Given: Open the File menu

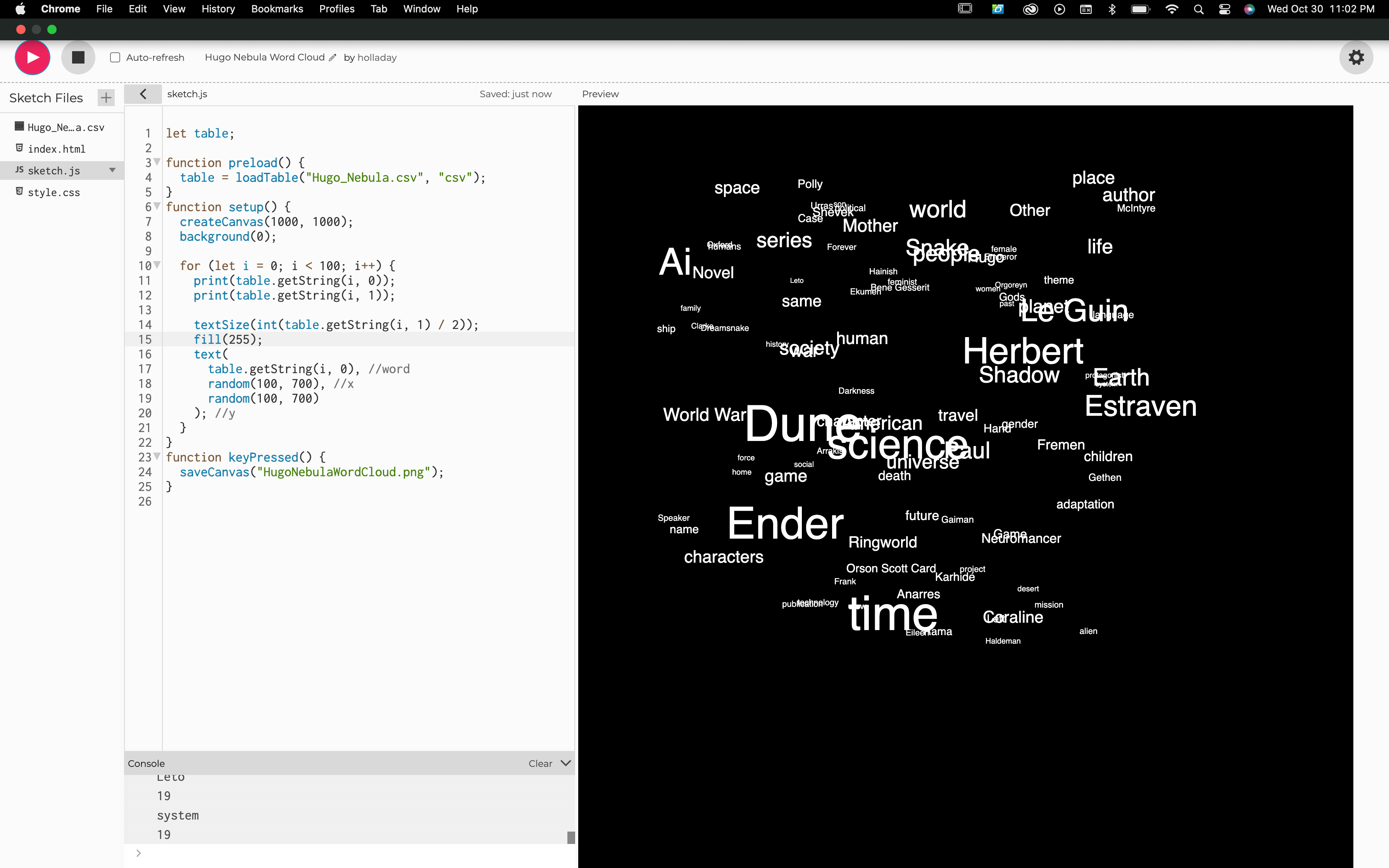Looking at the screenshot, I should (104, 9).
